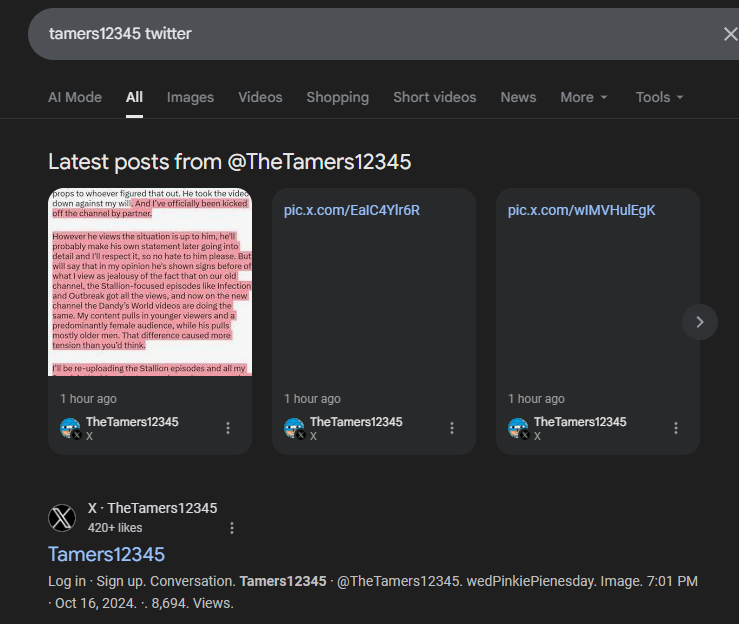This screenshot has height=624, width=739.
Task: Click TheTamers12345 name on the pic.x.com/EaIC4YIr6R card
Action: click(x=356, y=422)
